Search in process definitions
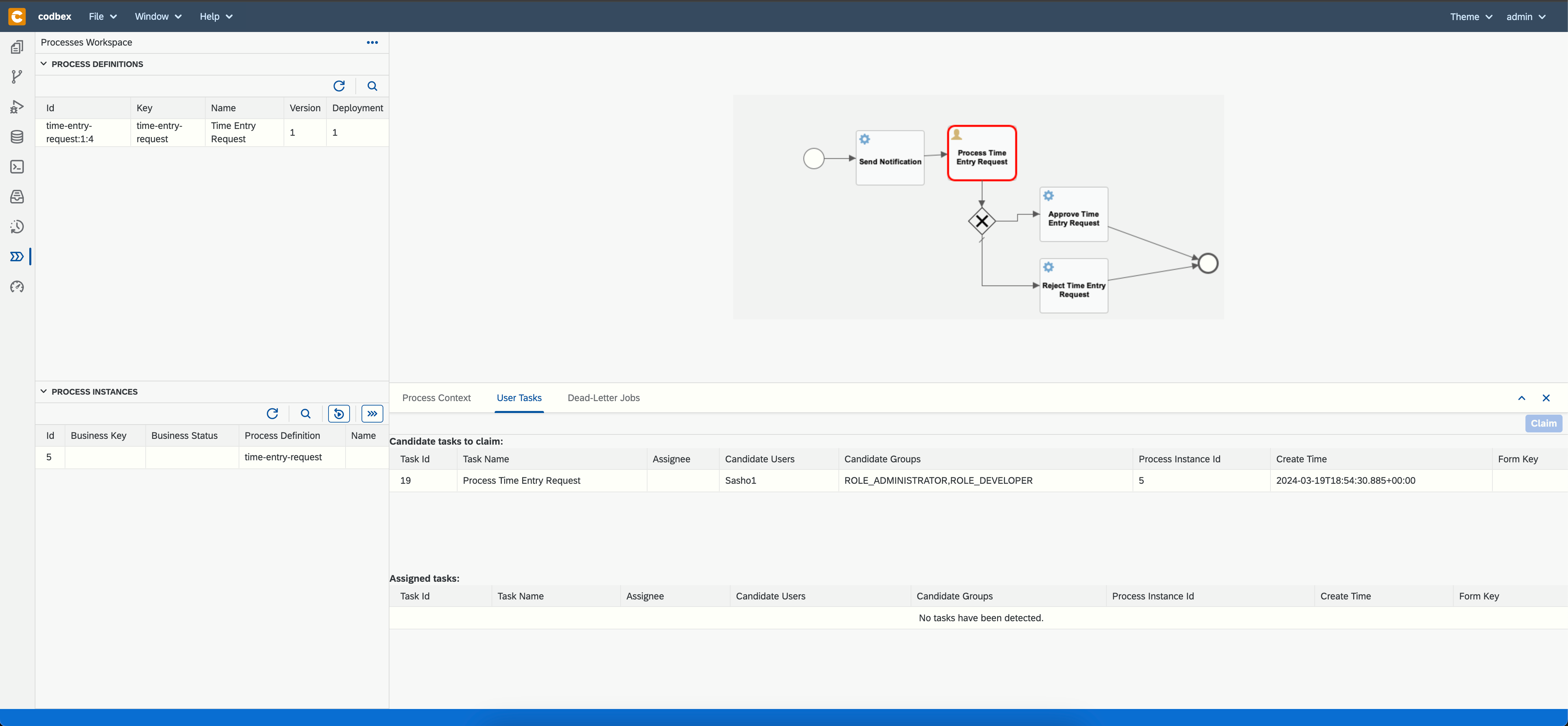Screen dimensions: 1568x726 (x=372, y=86)
